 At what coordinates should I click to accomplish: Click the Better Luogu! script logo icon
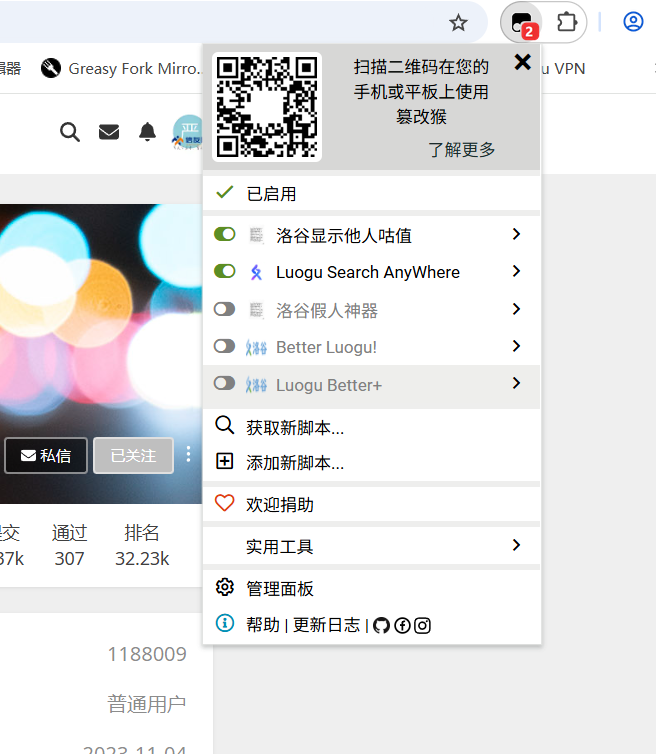256,347
